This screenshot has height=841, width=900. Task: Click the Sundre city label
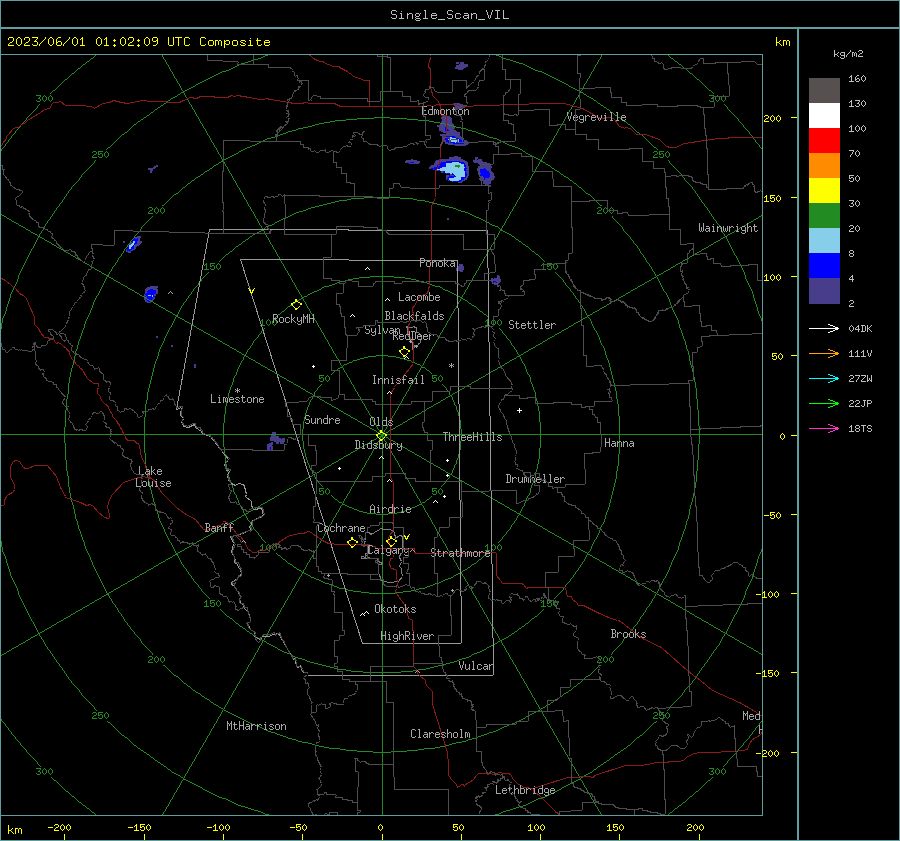[x=322, y=420]
